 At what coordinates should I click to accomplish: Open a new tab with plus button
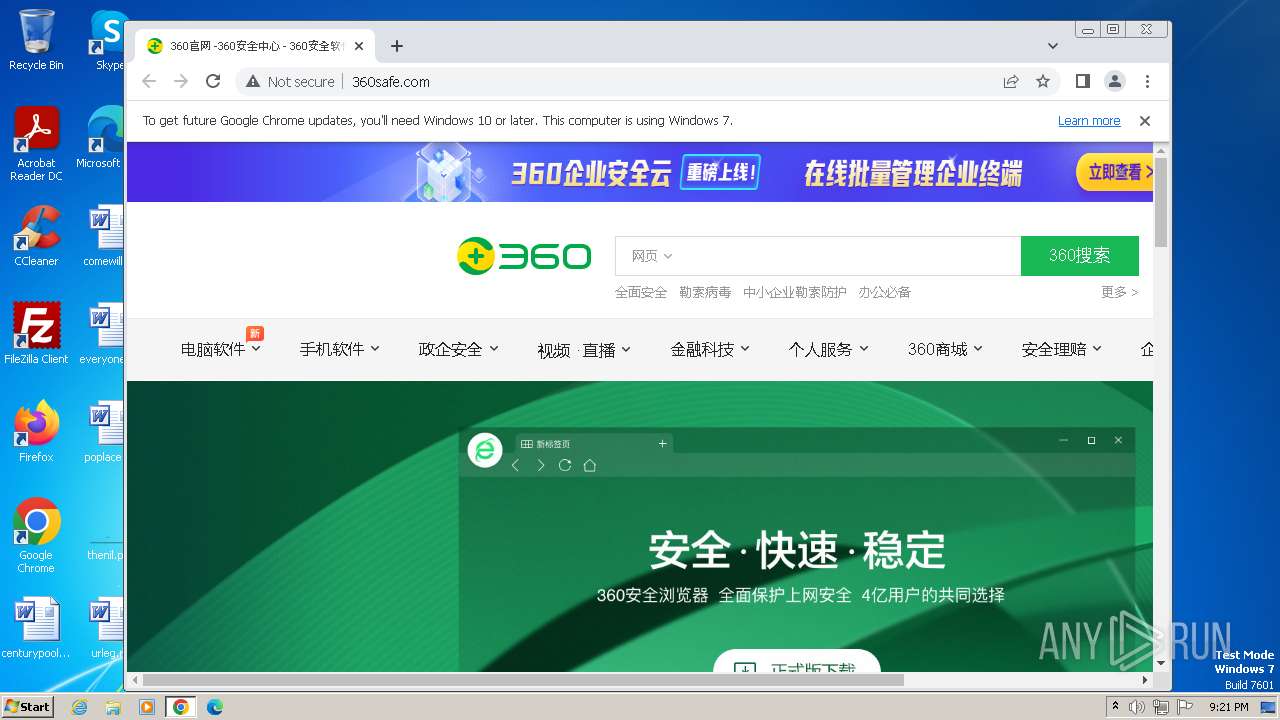point(397,46)
